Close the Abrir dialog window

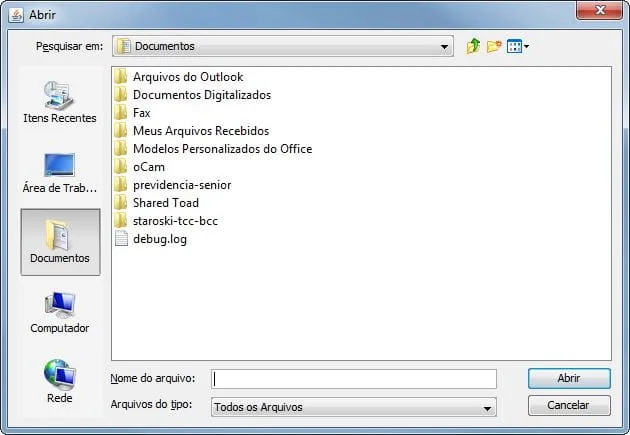[x=599, y=10]
